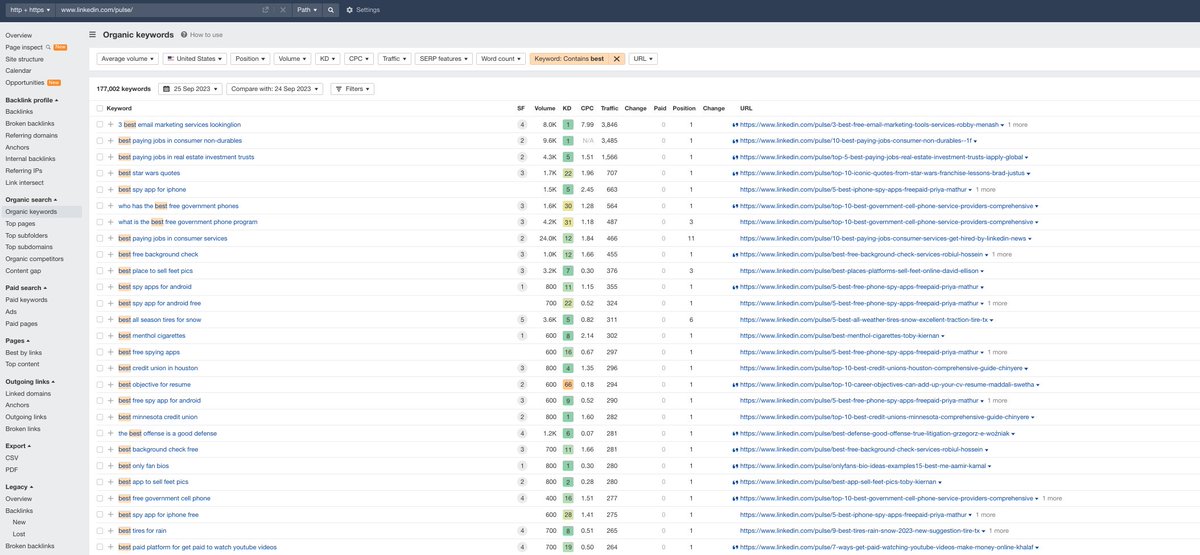Screen dimensions: 1200x555
Task: Open the SERP features filter dropdown
Action: point(444,59)
